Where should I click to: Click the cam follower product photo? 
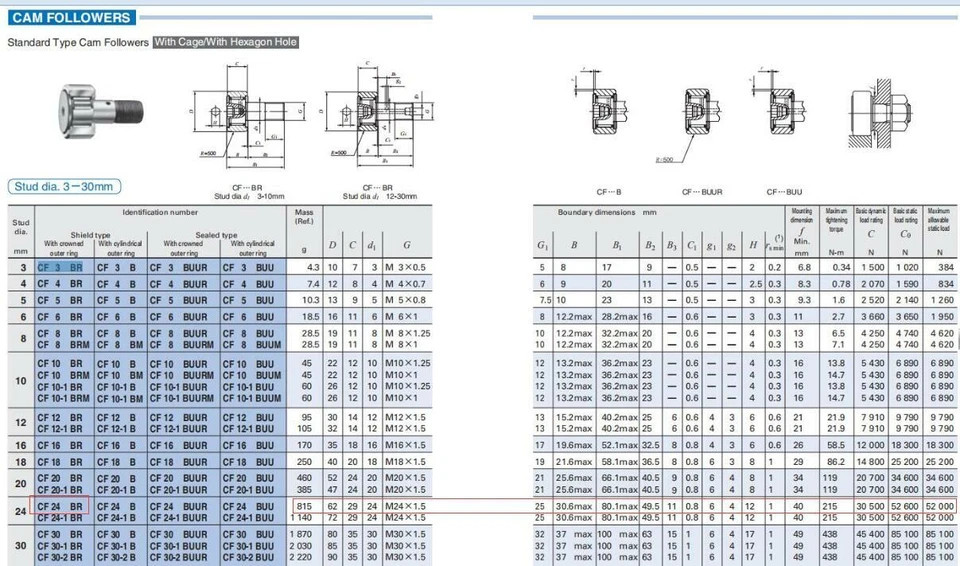(x=100, y=111)
